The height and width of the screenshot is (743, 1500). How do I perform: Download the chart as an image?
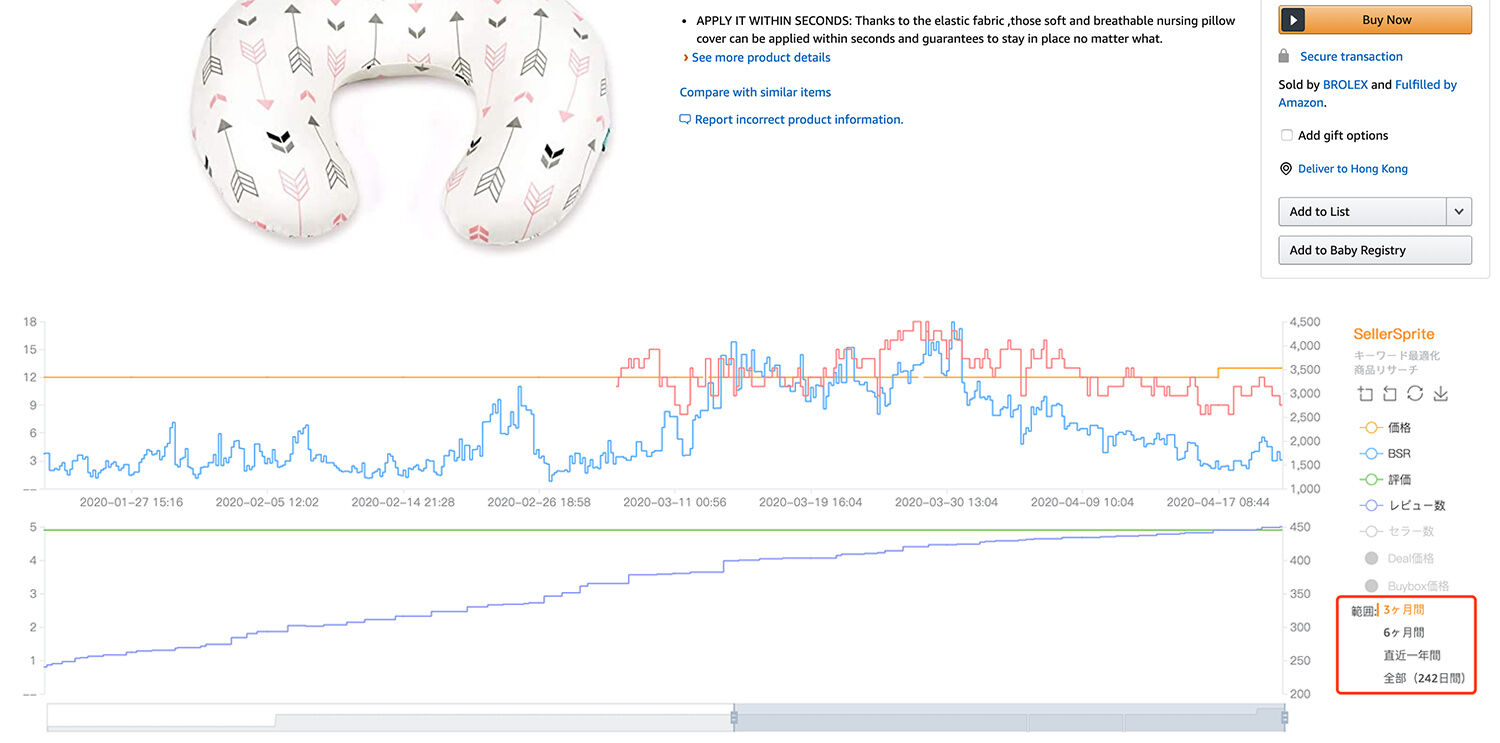click(1441, 394)
